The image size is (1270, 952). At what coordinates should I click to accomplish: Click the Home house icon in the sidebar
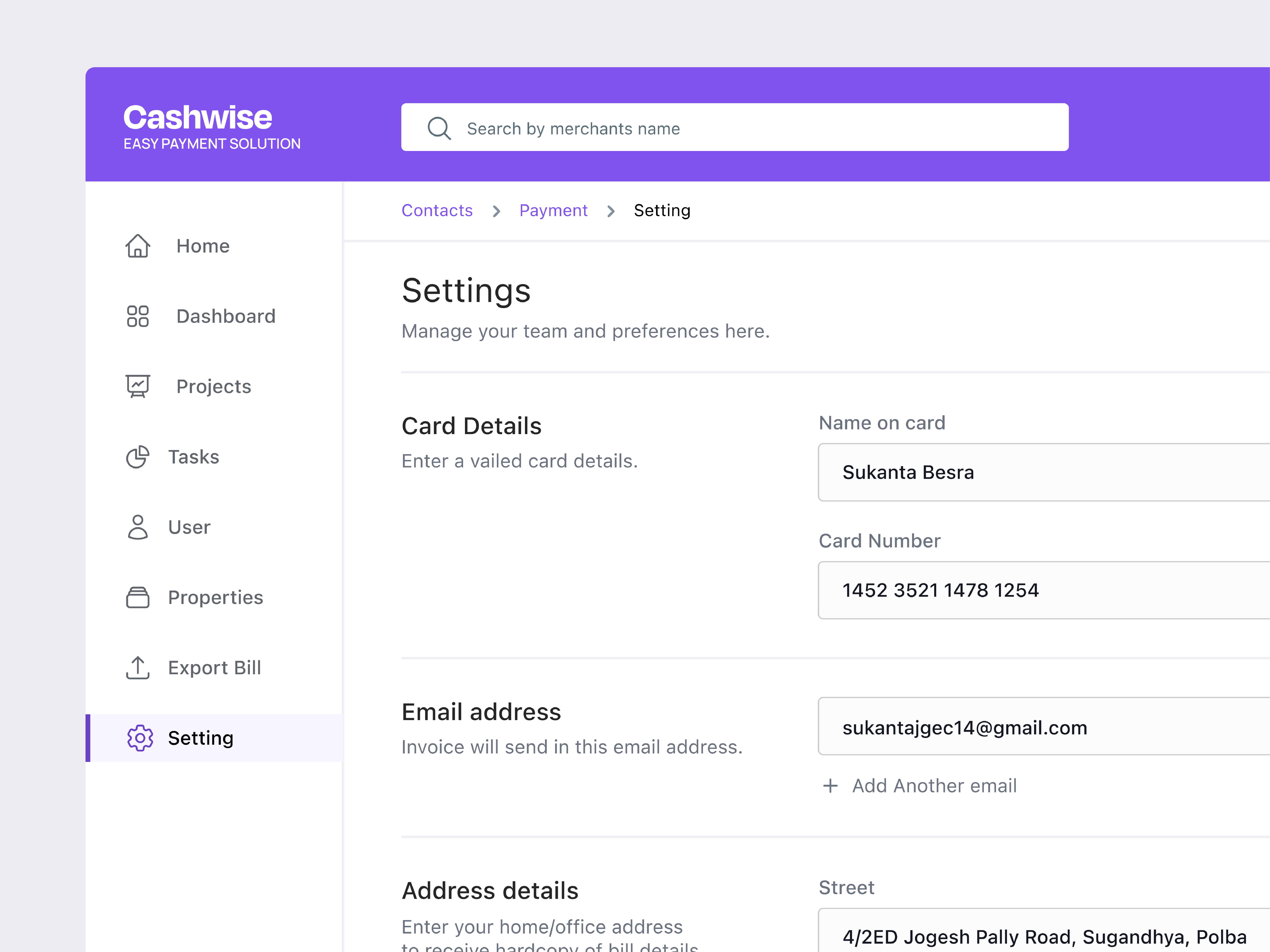click(x=138, y=246)
